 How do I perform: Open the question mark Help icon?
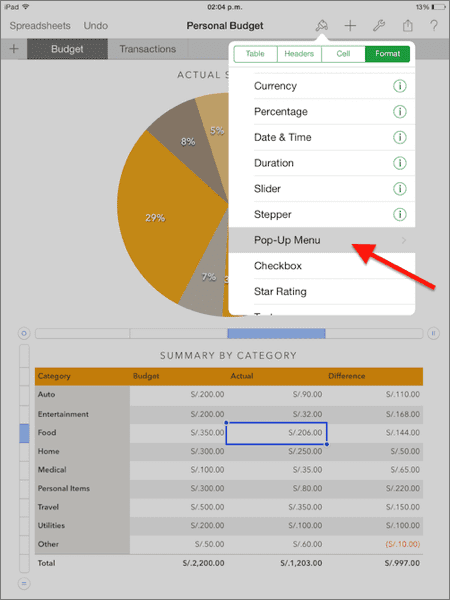[434, 26]
